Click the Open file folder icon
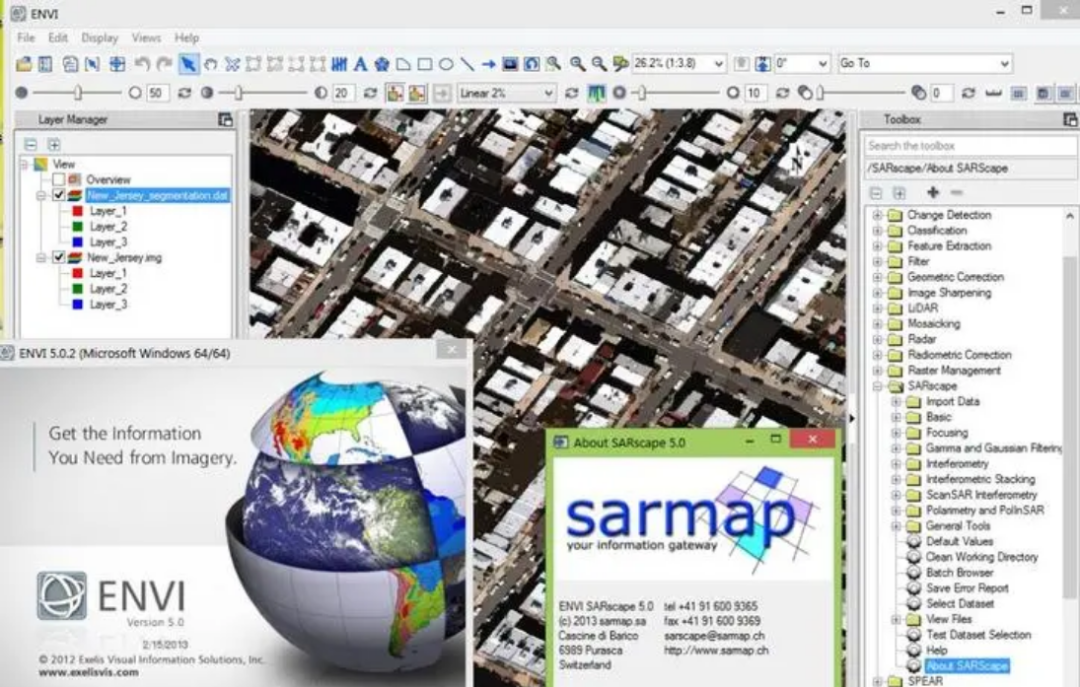 [x=24, y=64]
